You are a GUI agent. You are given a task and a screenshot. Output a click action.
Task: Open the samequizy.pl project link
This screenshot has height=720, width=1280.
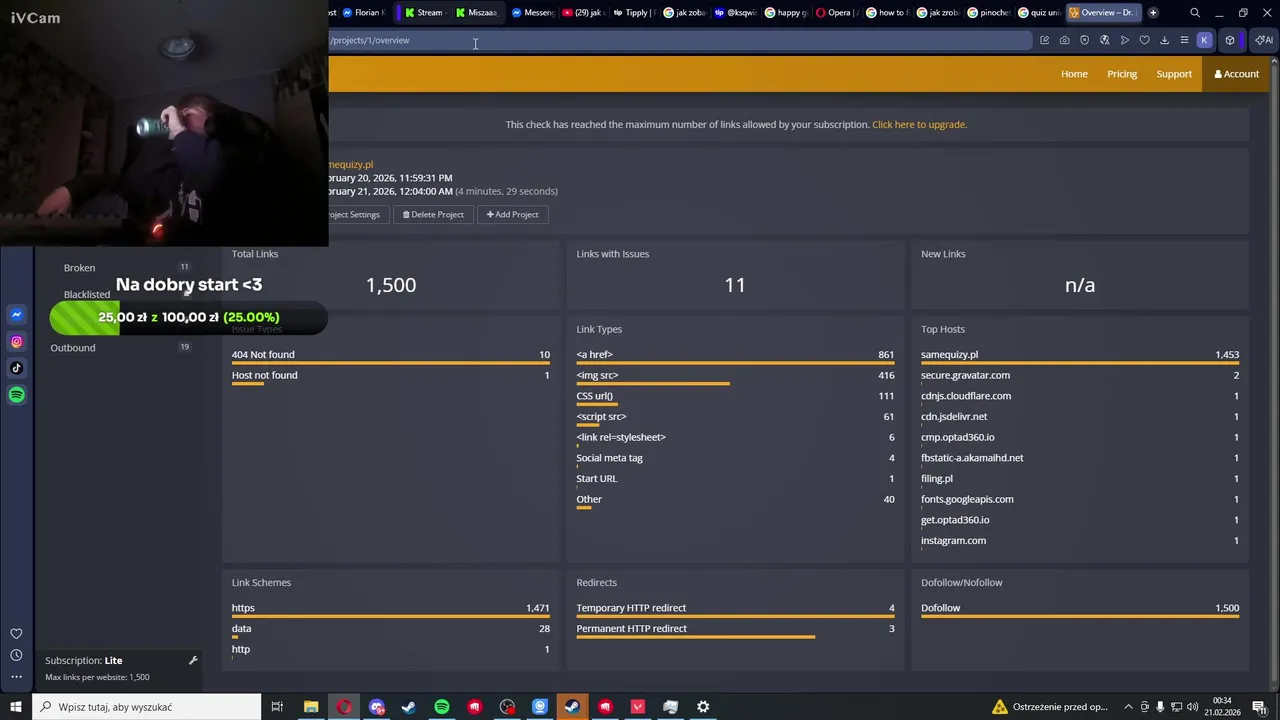coord(351,164)
